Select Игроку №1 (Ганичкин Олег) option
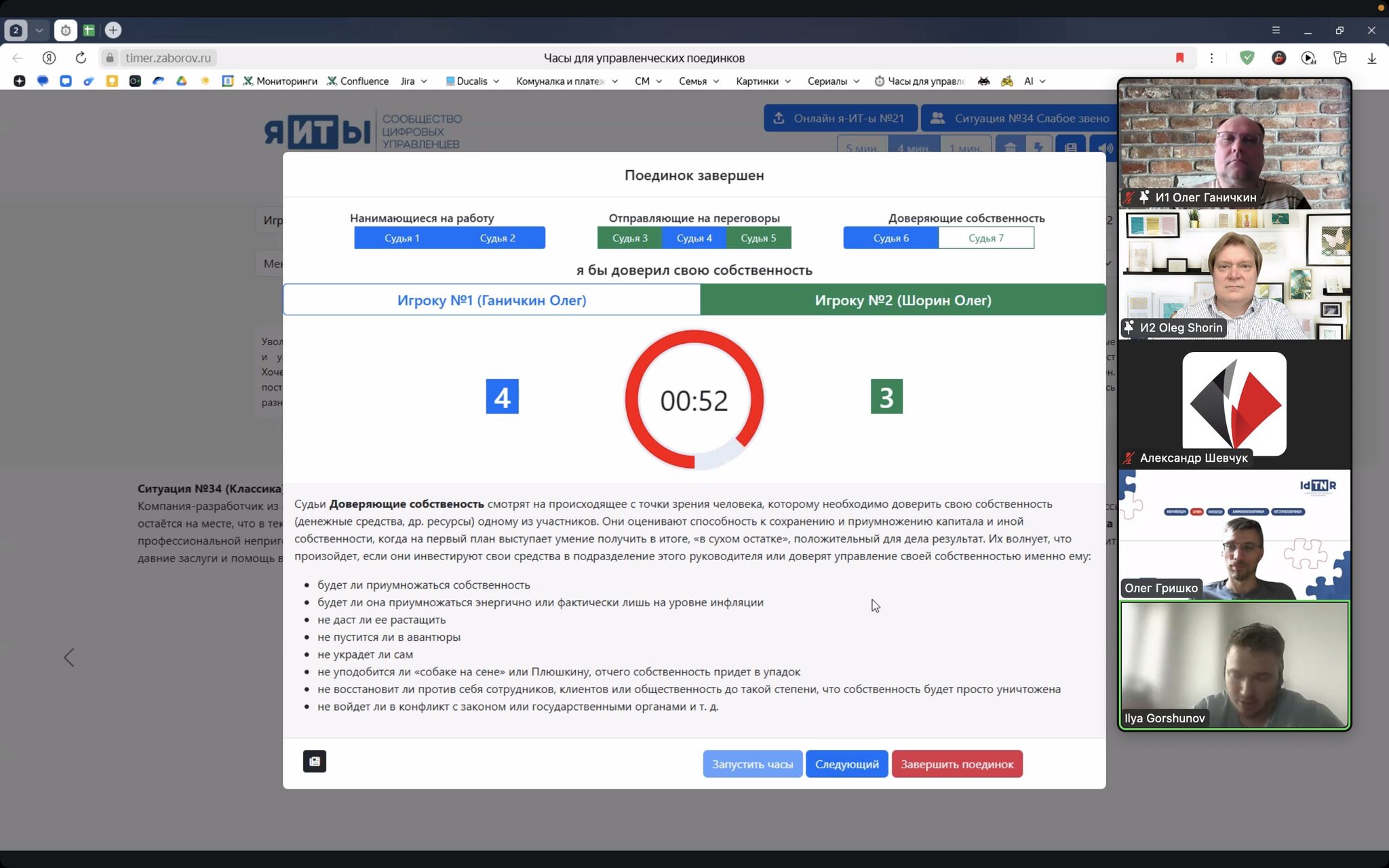The height and width of the screenshot is (868, 1389). click(x=492, y=300)
